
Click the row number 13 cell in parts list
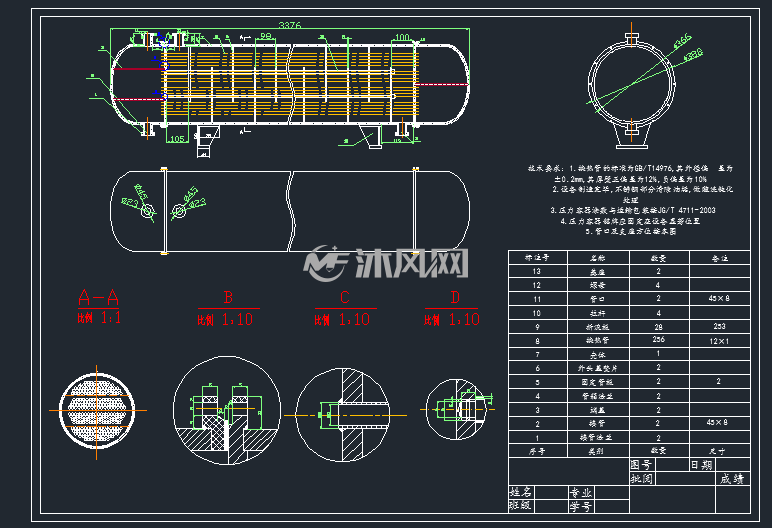point(538,271)
